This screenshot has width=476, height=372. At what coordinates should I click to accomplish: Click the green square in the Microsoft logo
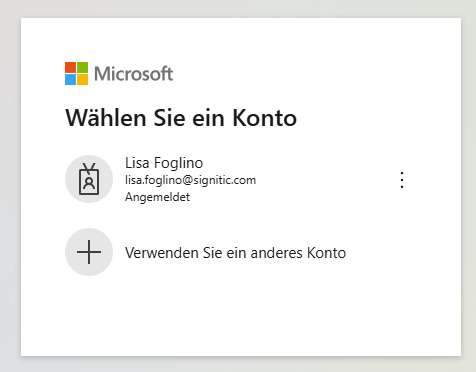pos(83,67)
